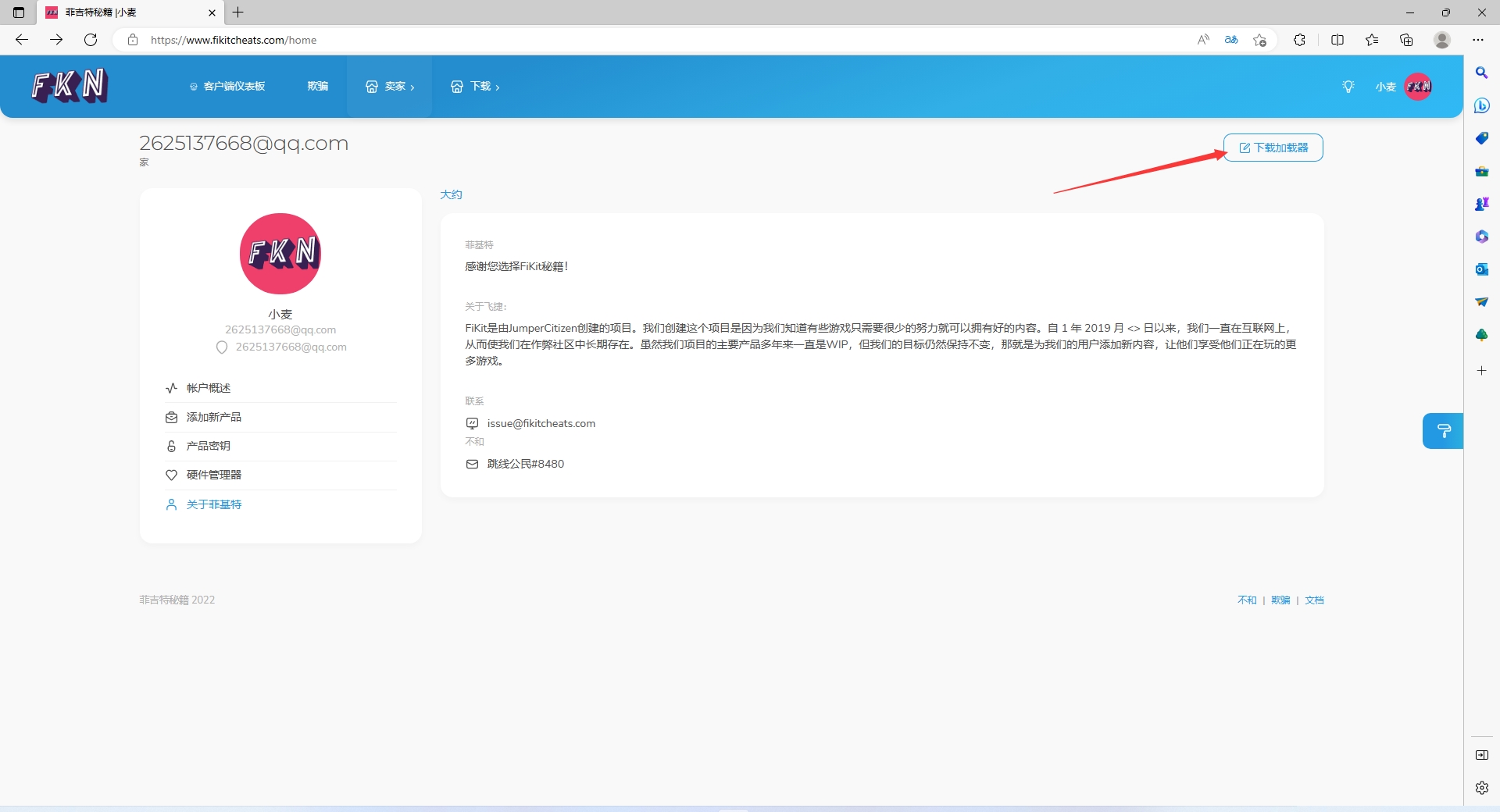Expand the 卖家 dropdown menu
1500x812 pixels.
coord(390,87)
